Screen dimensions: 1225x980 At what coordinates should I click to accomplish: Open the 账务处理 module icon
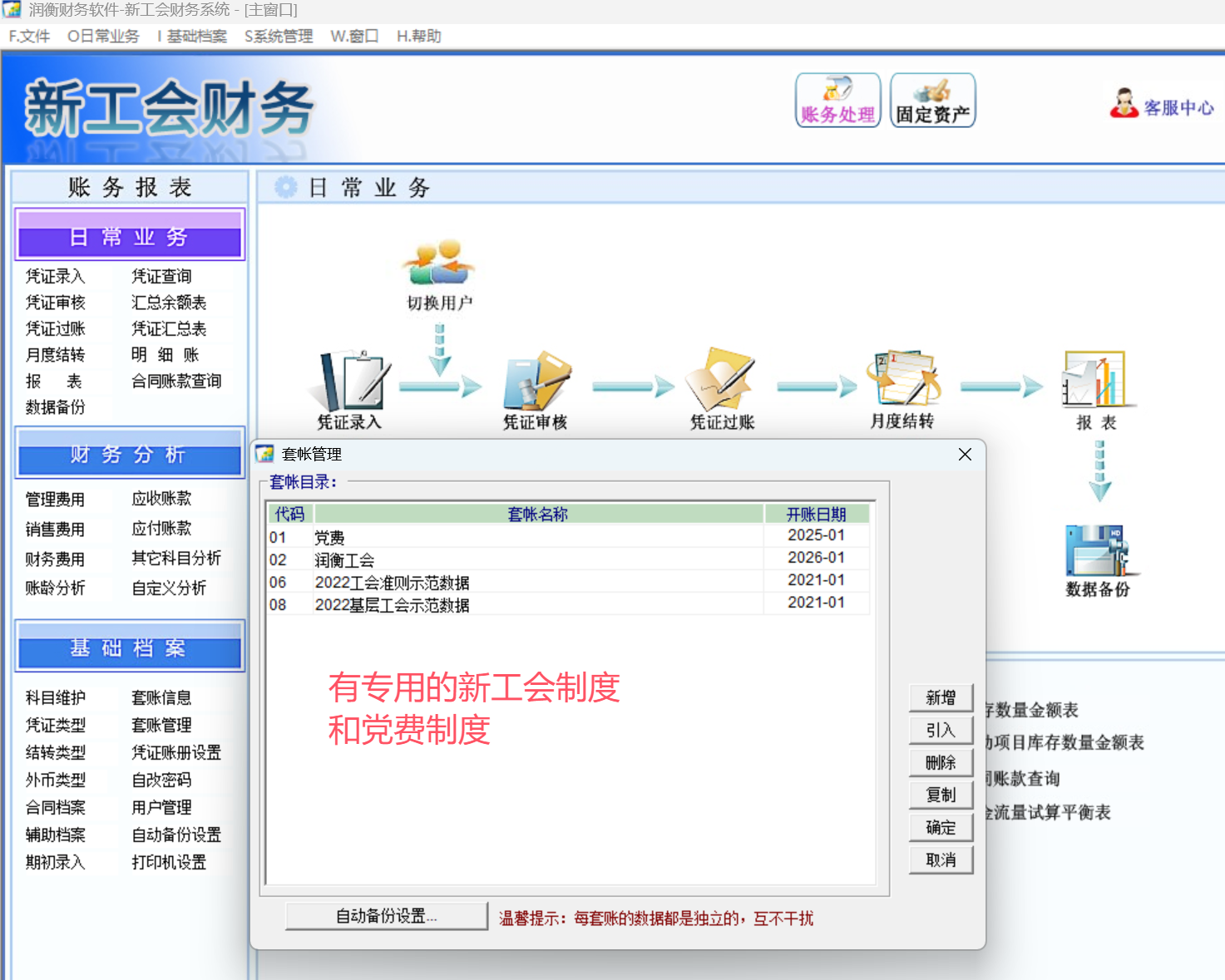[x=837, y=100]
